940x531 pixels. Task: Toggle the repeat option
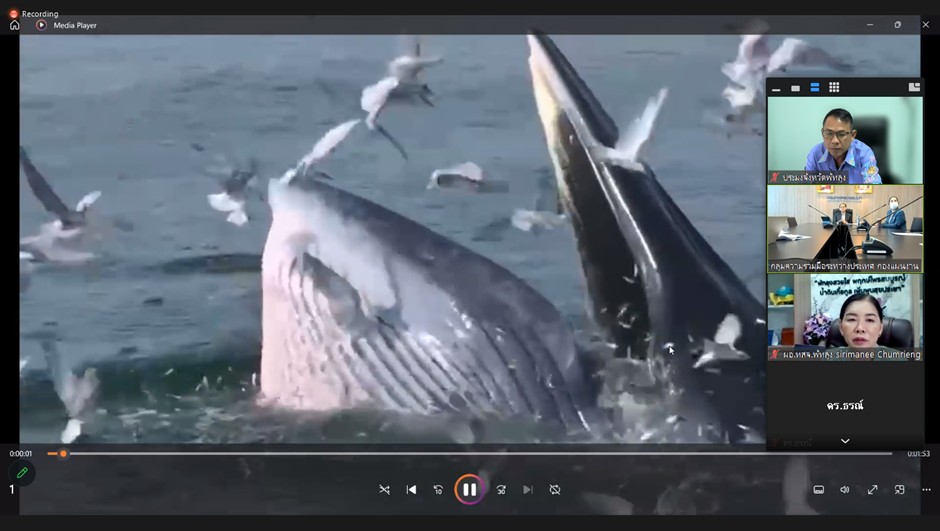555,490
